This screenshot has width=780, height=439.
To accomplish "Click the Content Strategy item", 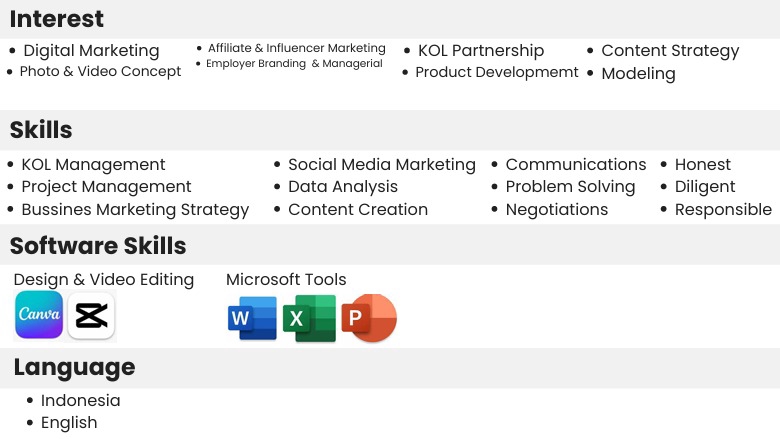I will (x=670, y=51).
